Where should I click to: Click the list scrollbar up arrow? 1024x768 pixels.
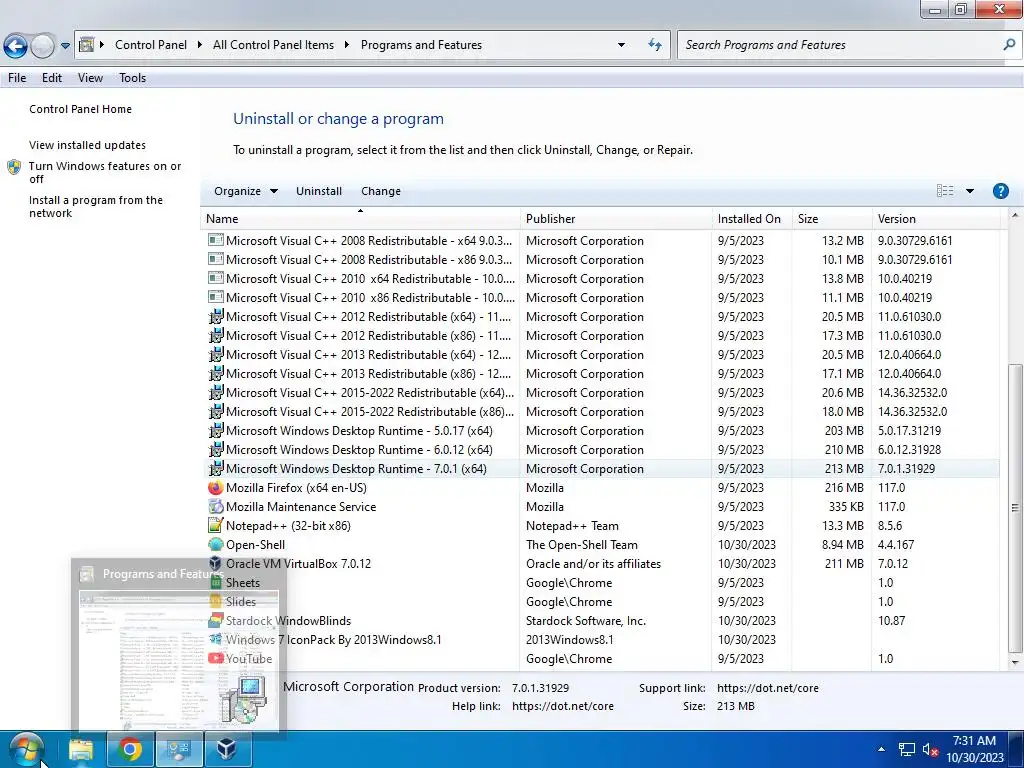[x=1015, y=215]
